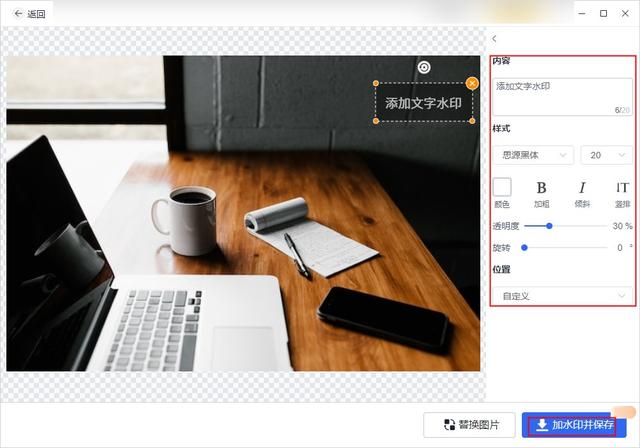
Task: Click the top-right resize handle of watermark box
Action: point(473,83)
